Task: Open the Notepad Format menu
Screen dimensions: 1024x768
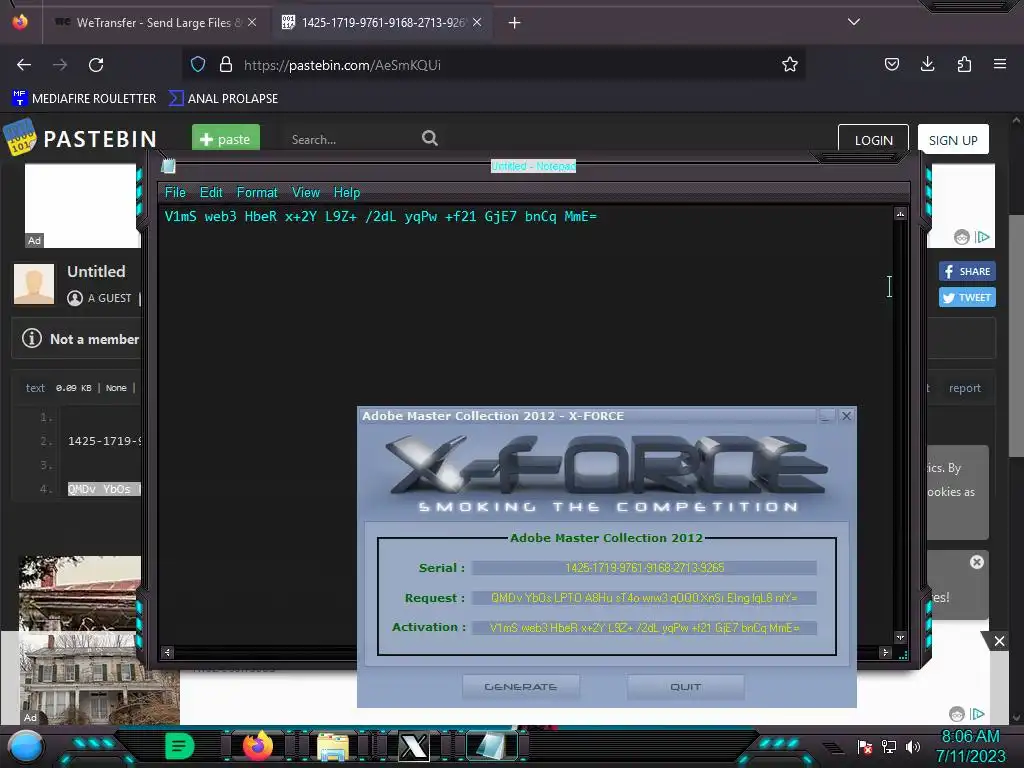Action: (257, 193)
